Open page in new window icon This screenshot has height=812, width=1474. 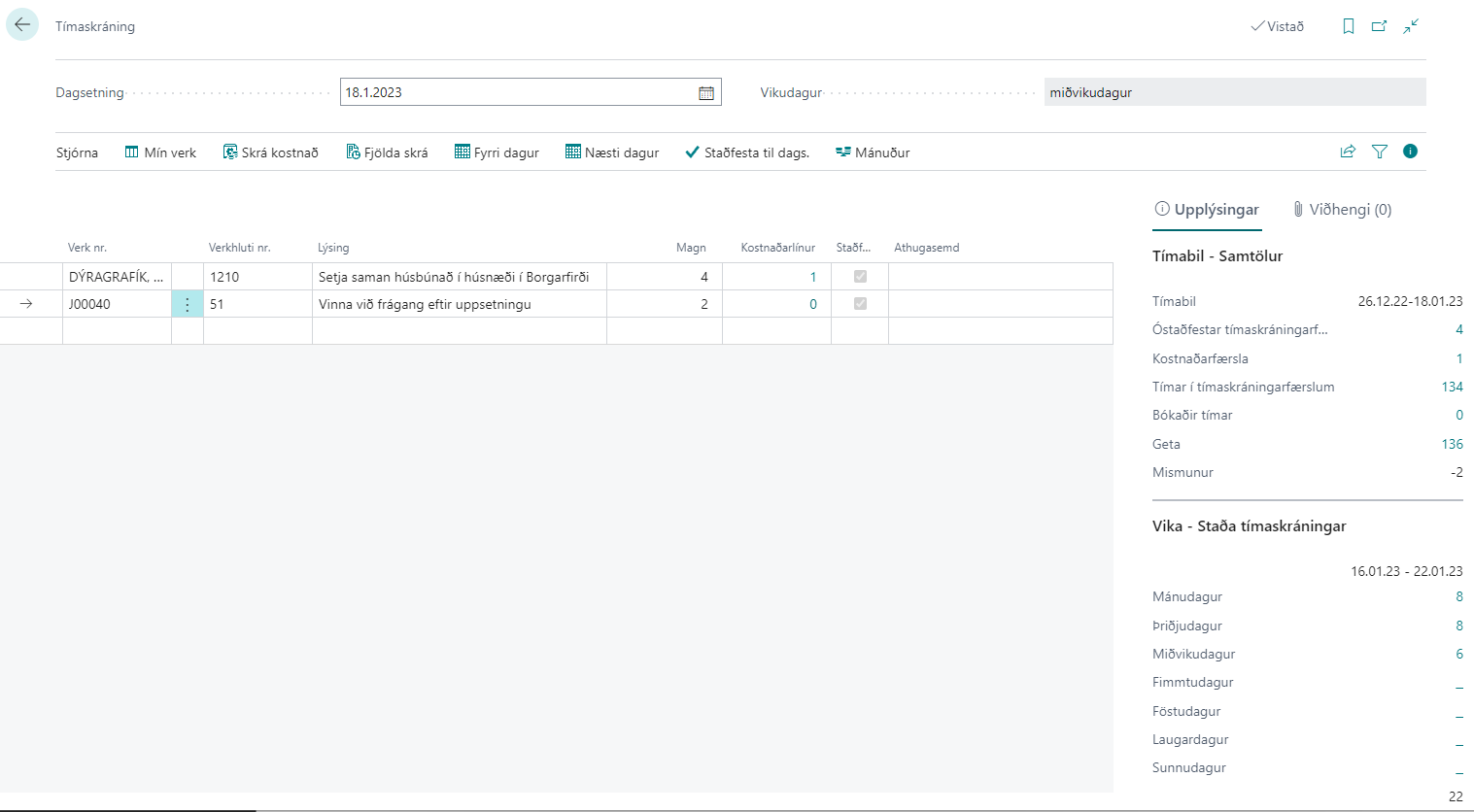coord(1379,26)
